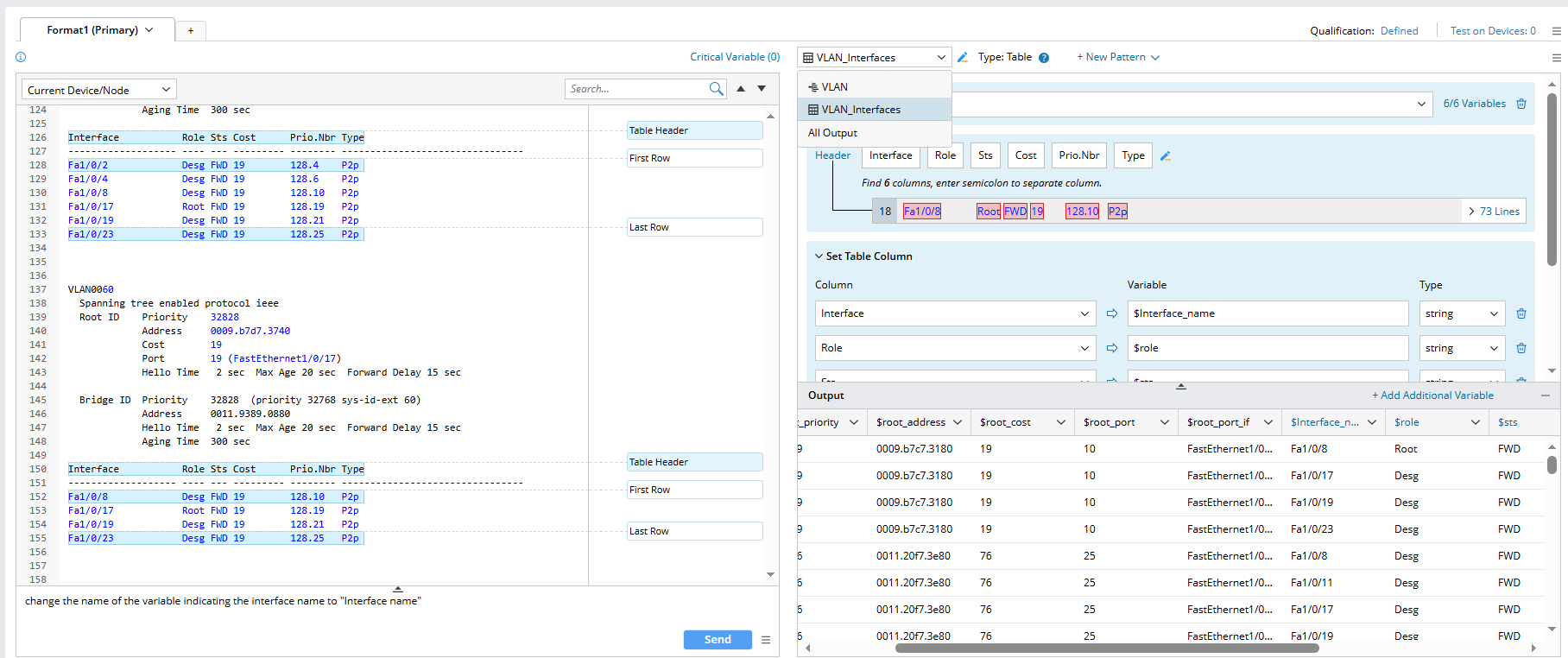Select All Output from the open list
The image size is (1568, 658).
(832, 133)
